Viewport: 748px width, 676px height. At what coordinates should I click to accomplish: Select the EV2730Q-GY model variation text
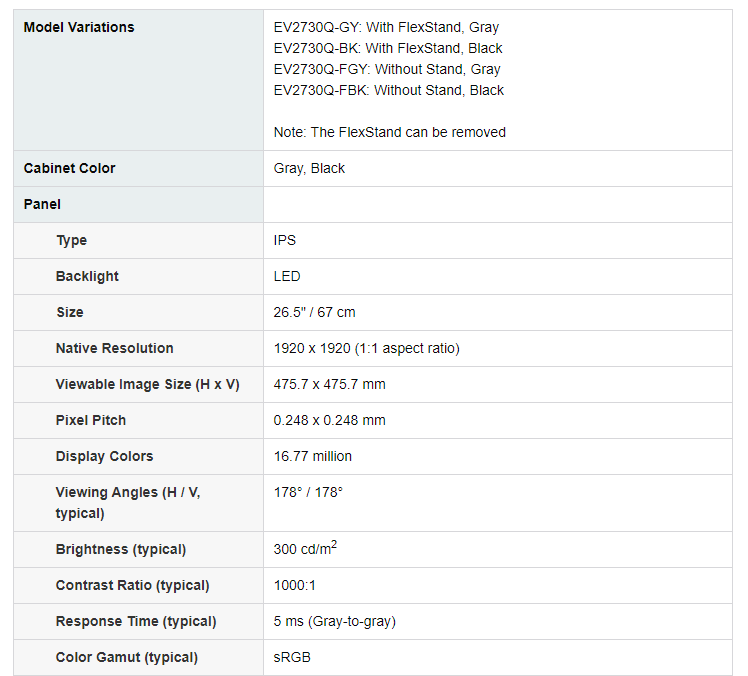(x=386, y=27)
